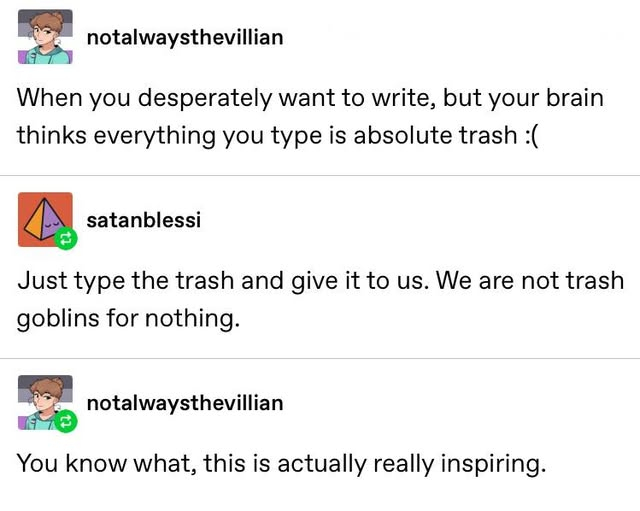This screenshot has height=511, width=640.
Task: Click the reblog badge on bottom notalwaysthevillian avatar
Action: click(x=66, y=423)
